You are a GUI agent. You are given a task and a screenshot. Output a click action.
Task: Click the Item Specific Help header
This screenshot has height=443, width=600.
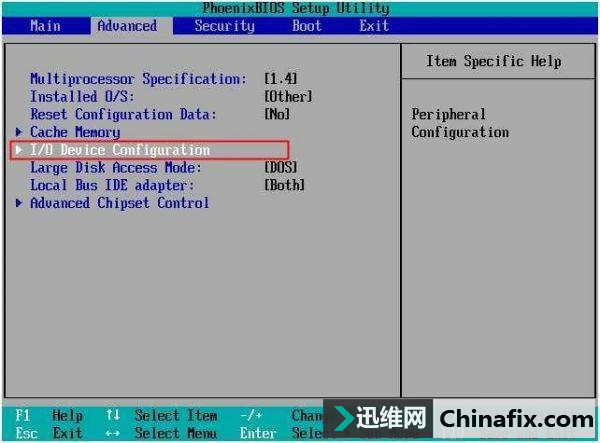coord(494,61)
